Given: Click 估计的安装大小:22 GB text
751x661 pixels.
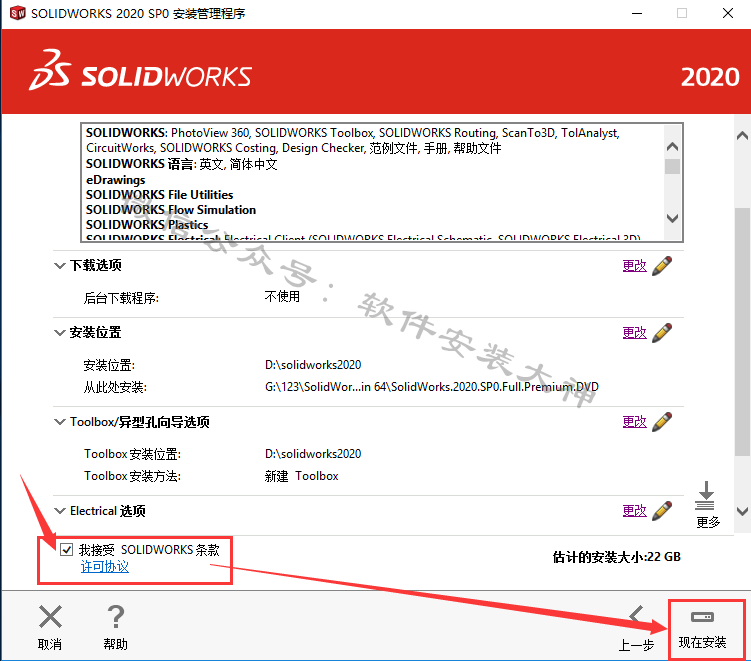Looking at the screenshot, I should tap(616, 557).
